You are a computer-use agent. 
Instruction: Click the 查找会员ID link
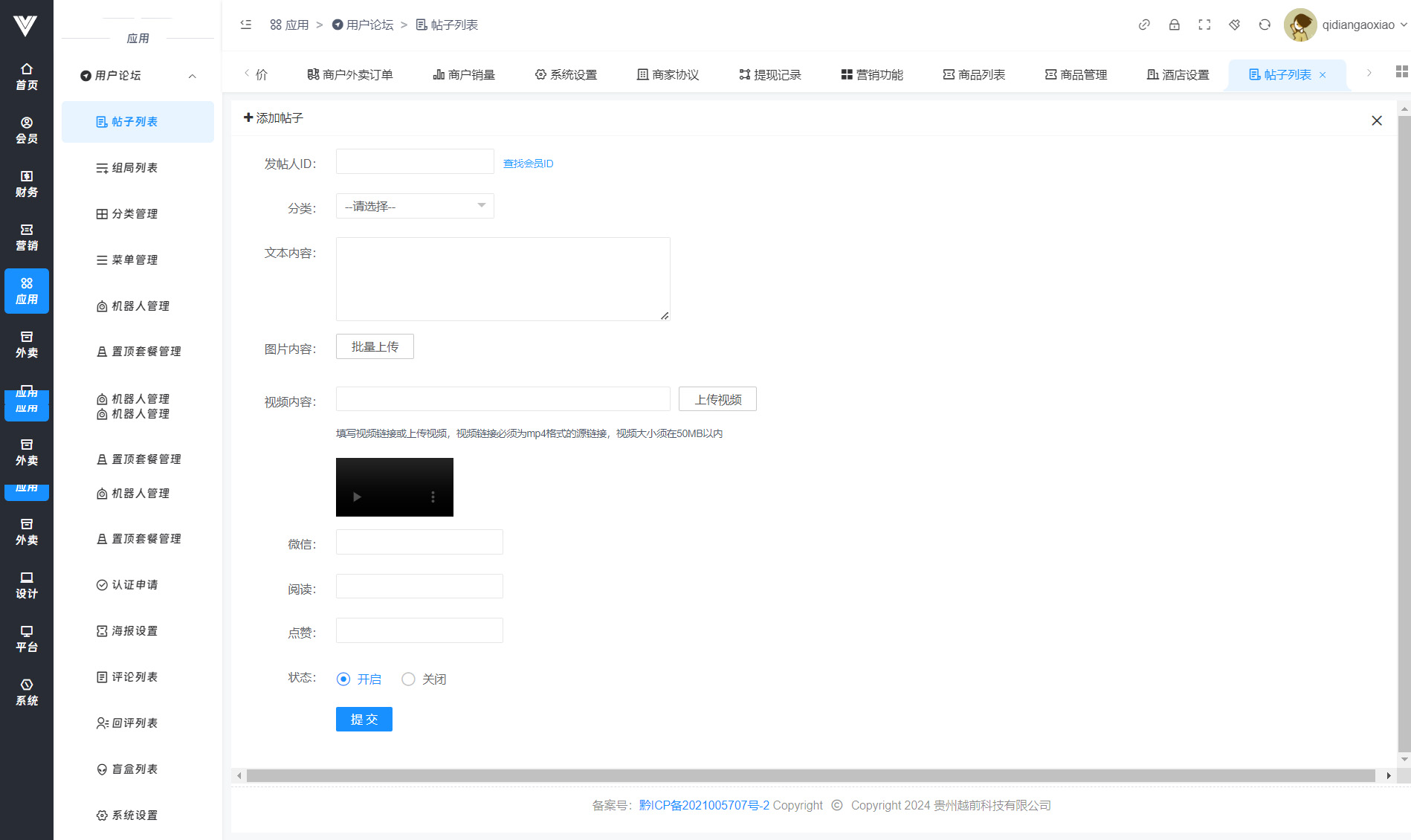click(528, 164)
